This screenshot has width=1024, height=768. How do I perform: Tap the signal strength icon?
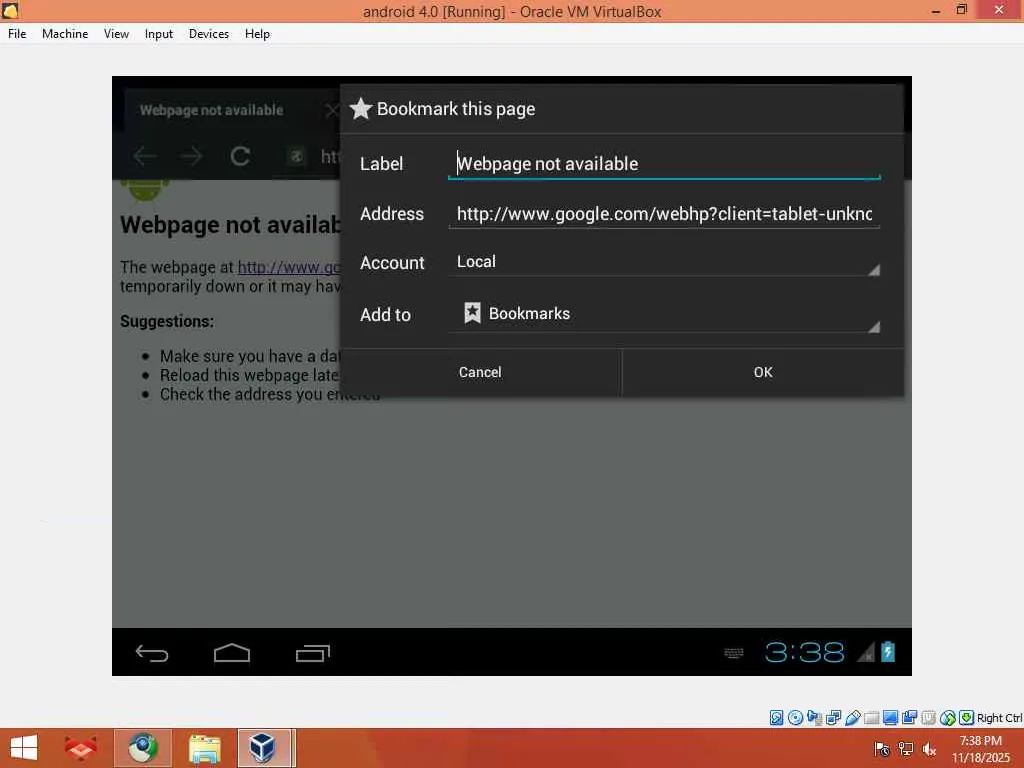click(866, 652)
